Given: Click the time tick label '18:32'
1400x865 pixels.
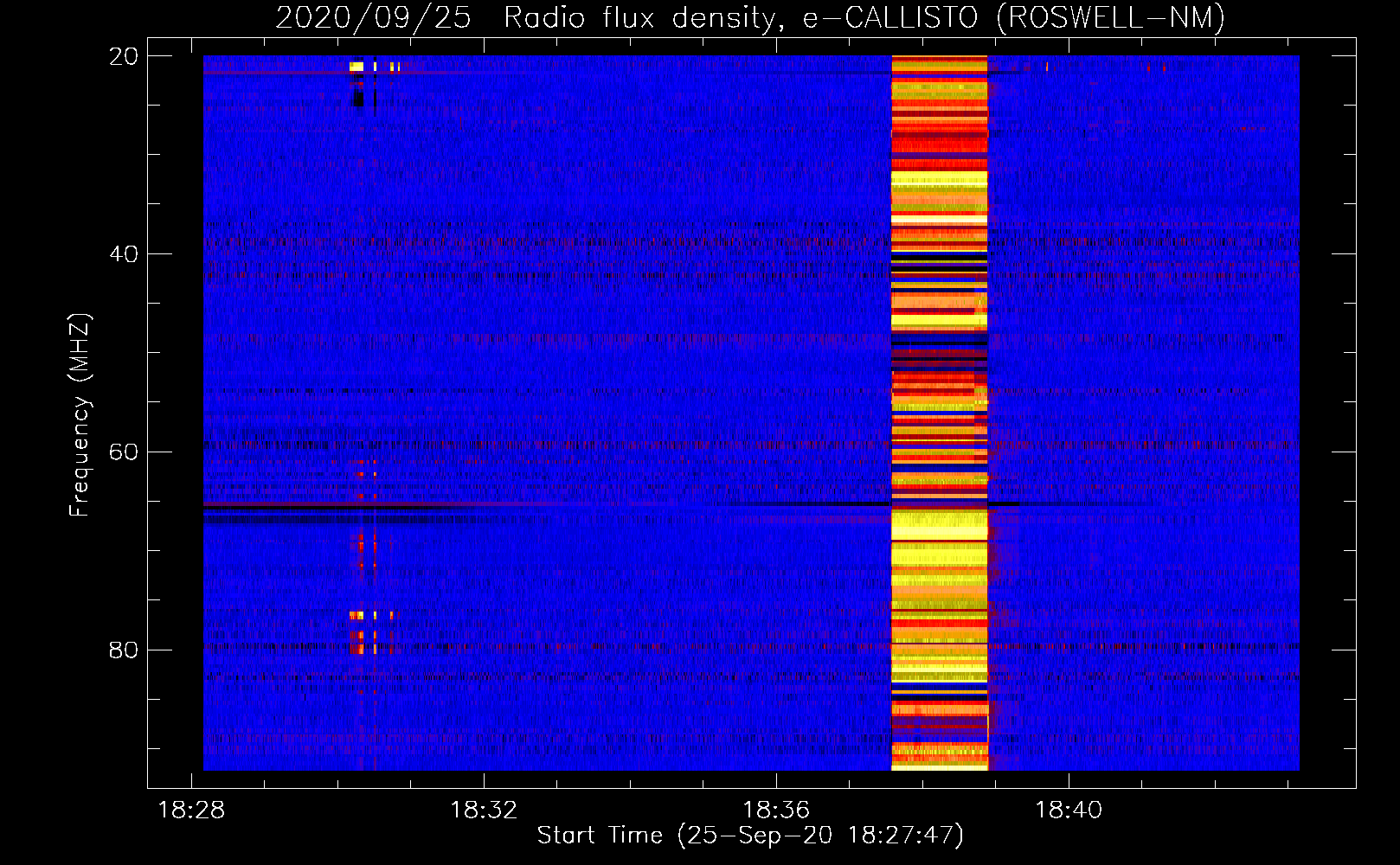Looking at the screenshot, I should tap(484, 810).
